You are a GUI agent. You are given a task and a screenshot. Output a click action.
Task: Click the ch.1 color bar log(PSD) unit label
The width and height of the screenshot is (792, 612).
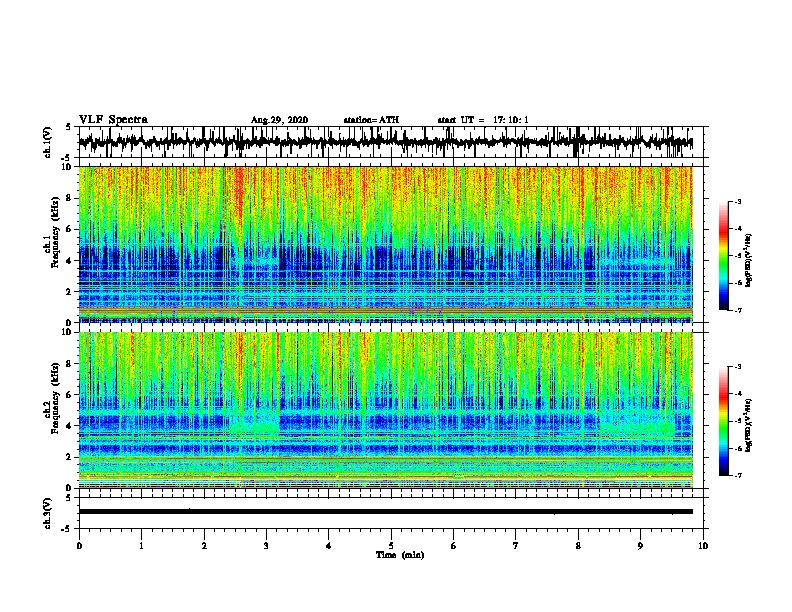(749, 260)
